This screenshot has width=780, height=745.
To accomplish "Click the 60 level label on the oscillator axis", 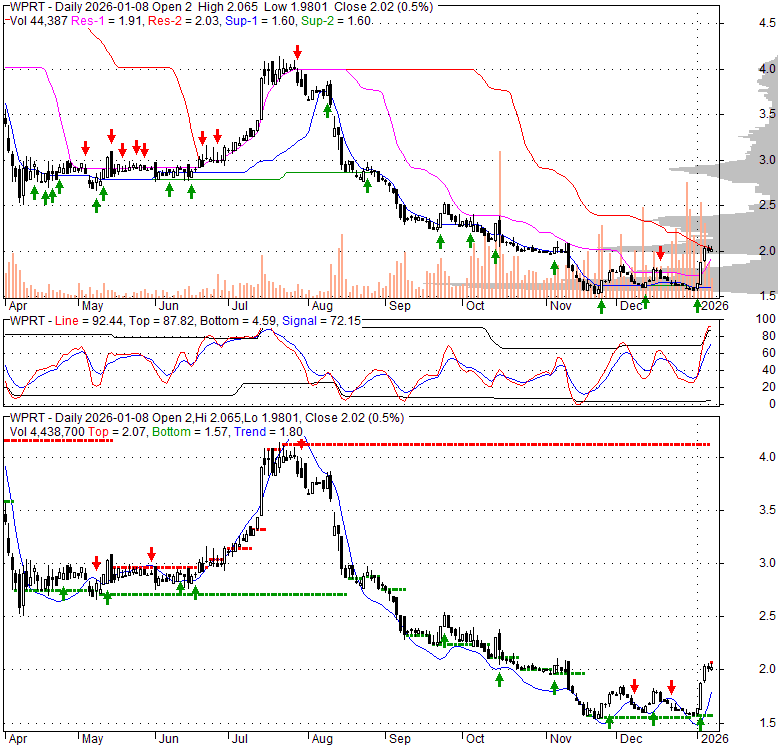I will point(769,353).
